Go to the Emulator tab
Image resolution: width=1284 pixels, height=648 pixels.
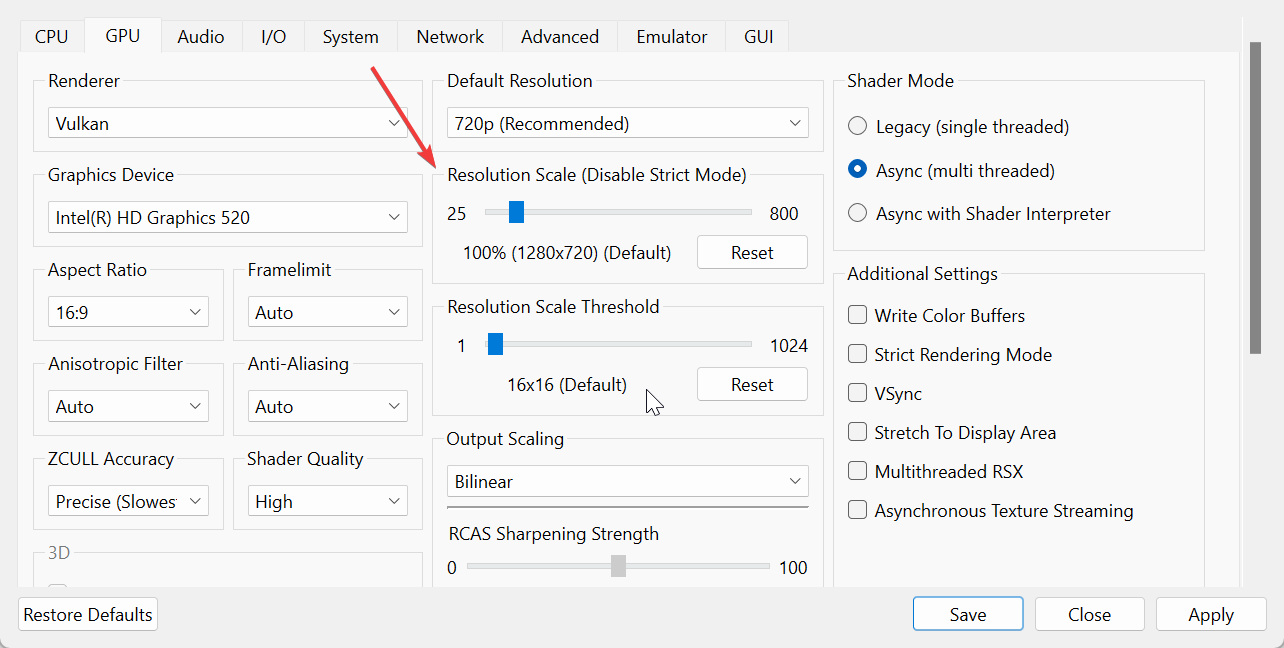[671, 37]
